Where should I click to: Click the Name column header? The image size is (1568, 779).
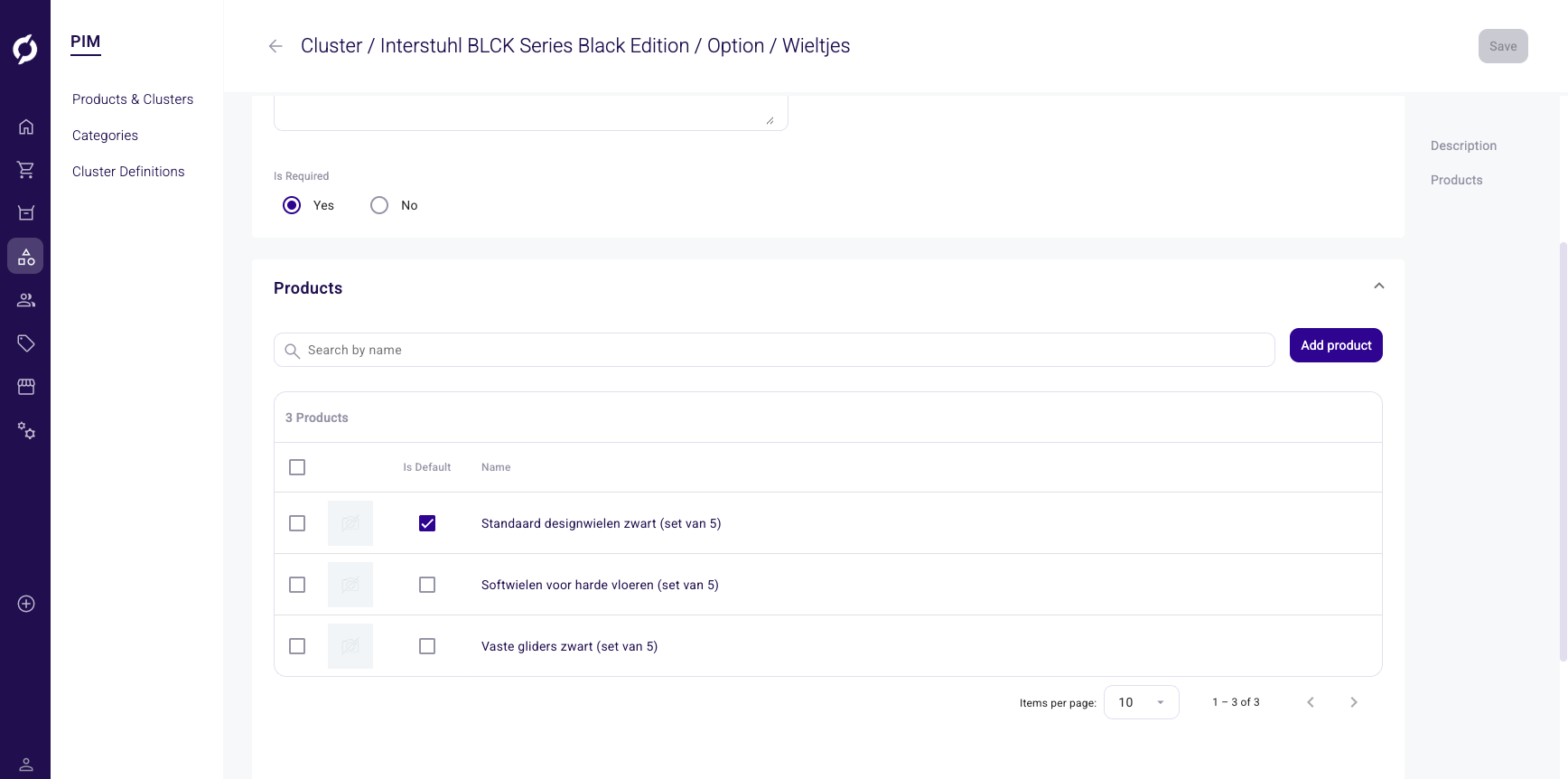pos(496,467)
